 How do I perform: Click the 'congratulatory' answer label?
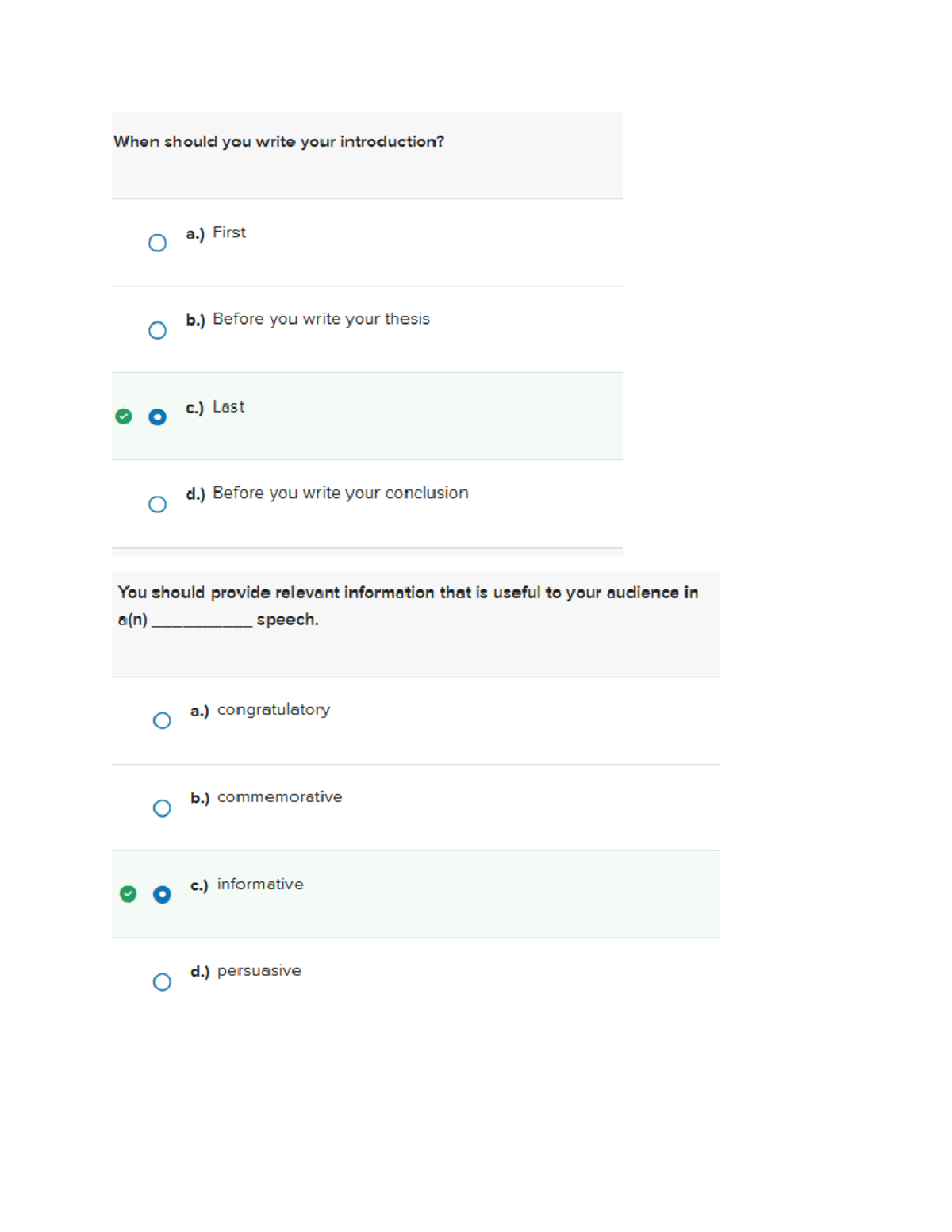click(274, 710)
